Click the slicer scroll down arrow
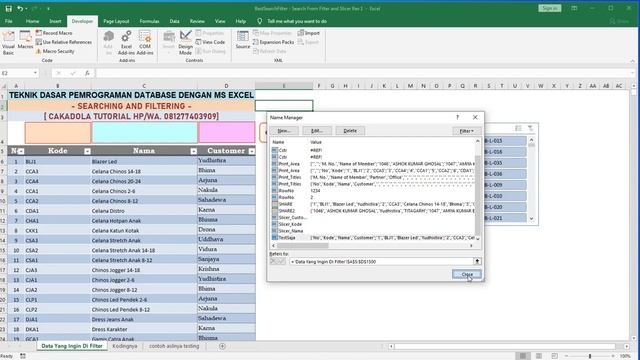Screen dimensions: 640x360 [x=531, y=219]
